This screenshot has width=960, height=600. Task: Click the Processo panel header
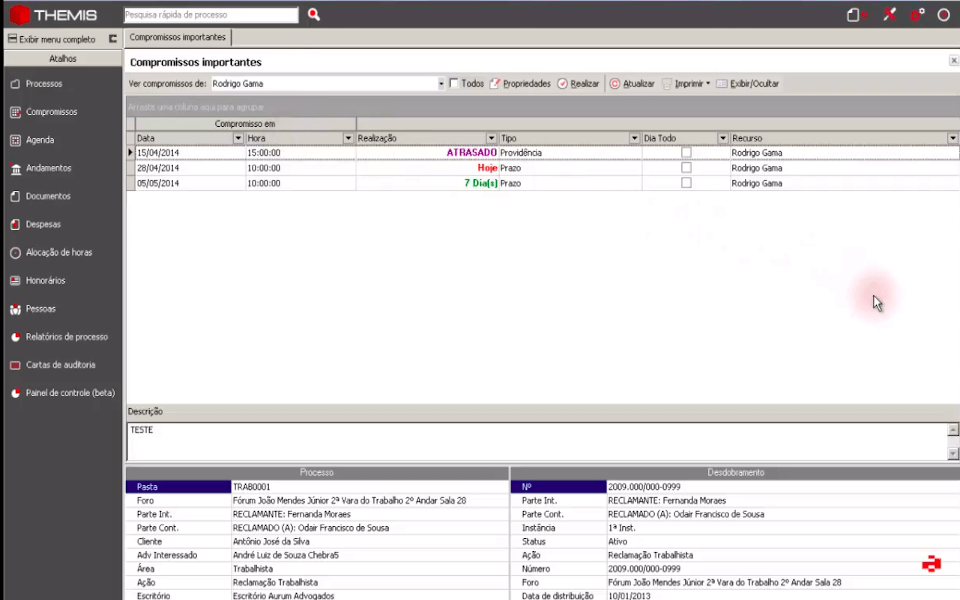coord(317,473)
